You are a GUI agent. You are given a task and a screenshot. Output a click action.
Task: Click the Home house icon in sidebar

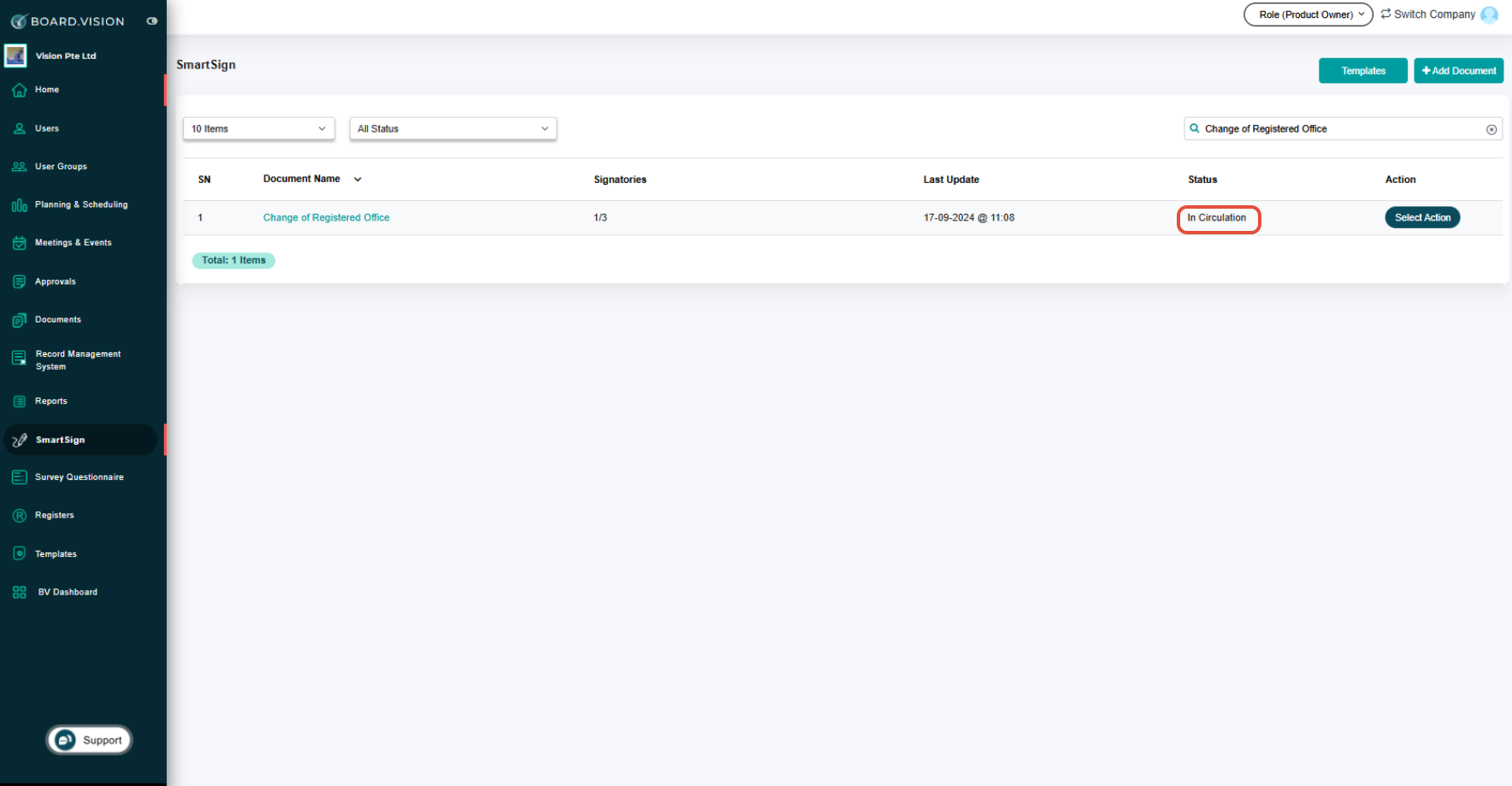pyautogui.click(x=19, y=90)
